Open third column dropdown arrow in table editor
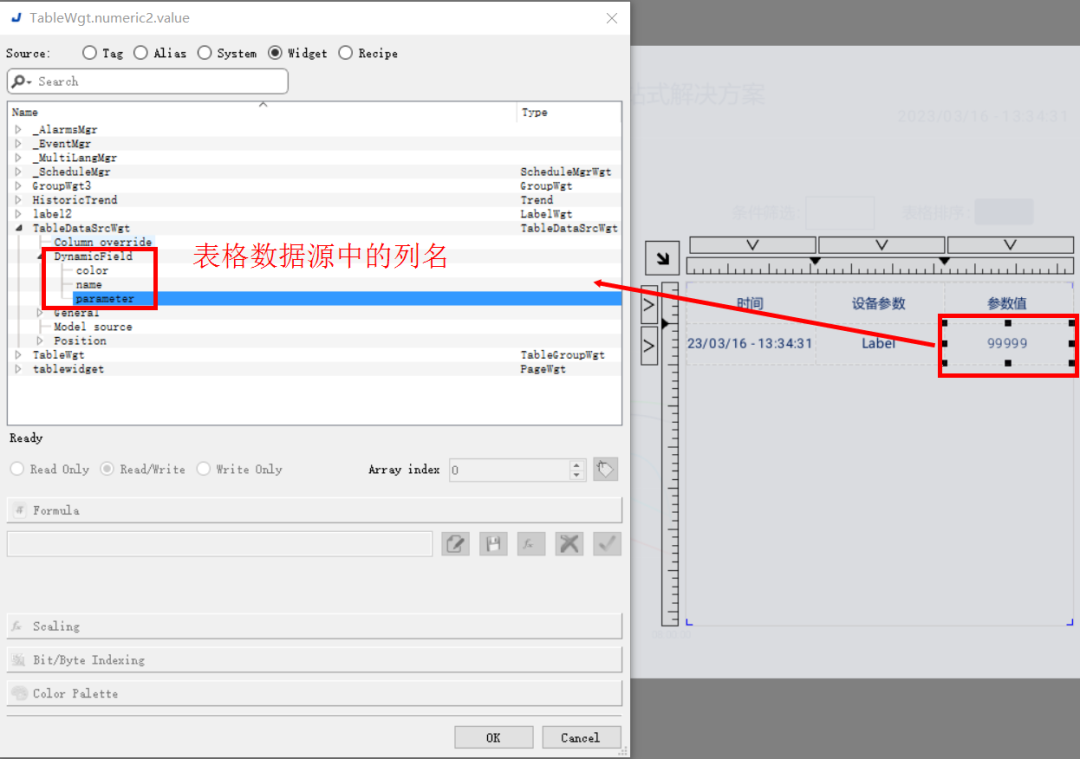1080x759 pixels. click(1010, 245)
